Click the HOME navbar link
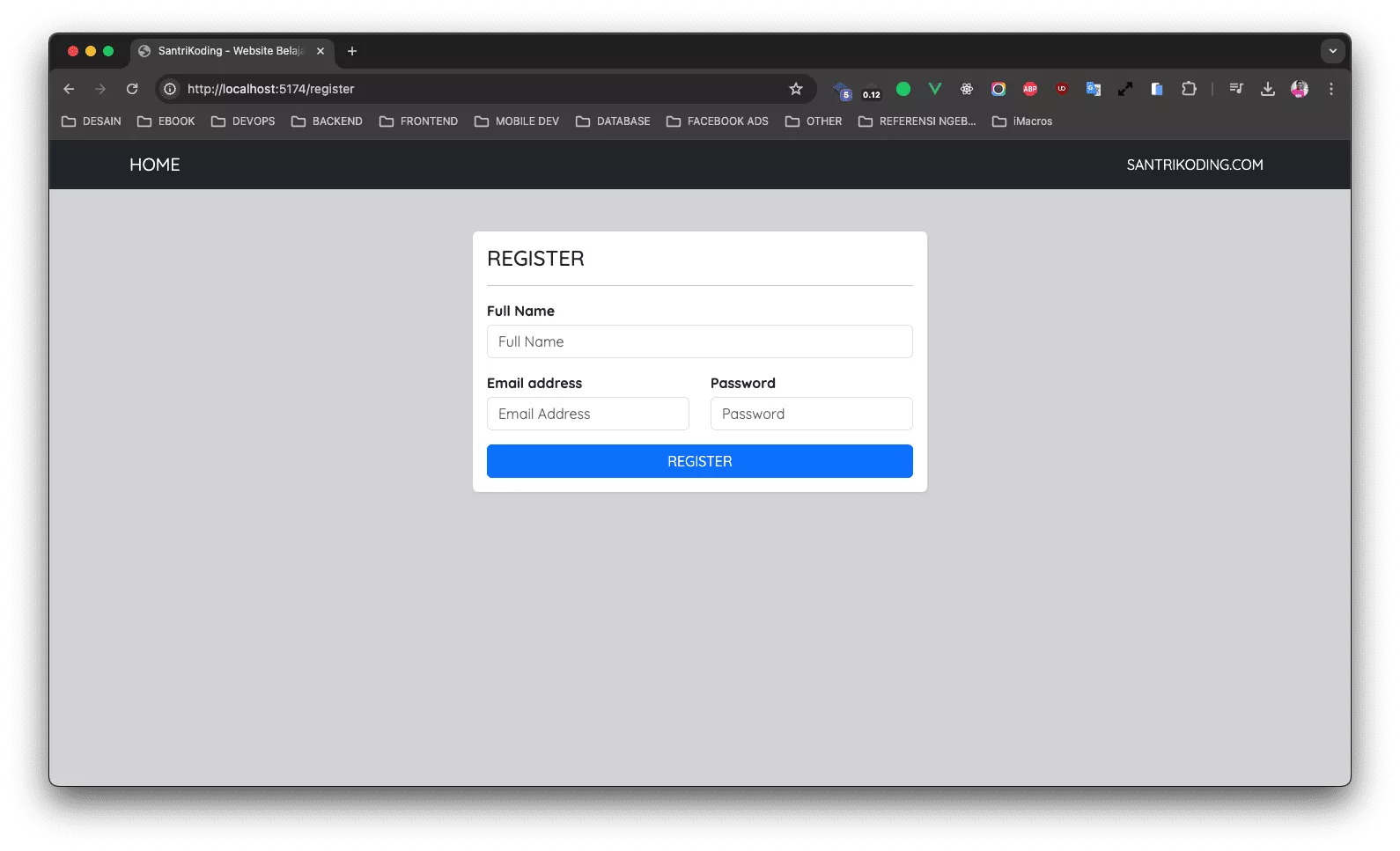This screenshot has width=1400, height=851. coord(155,165)
